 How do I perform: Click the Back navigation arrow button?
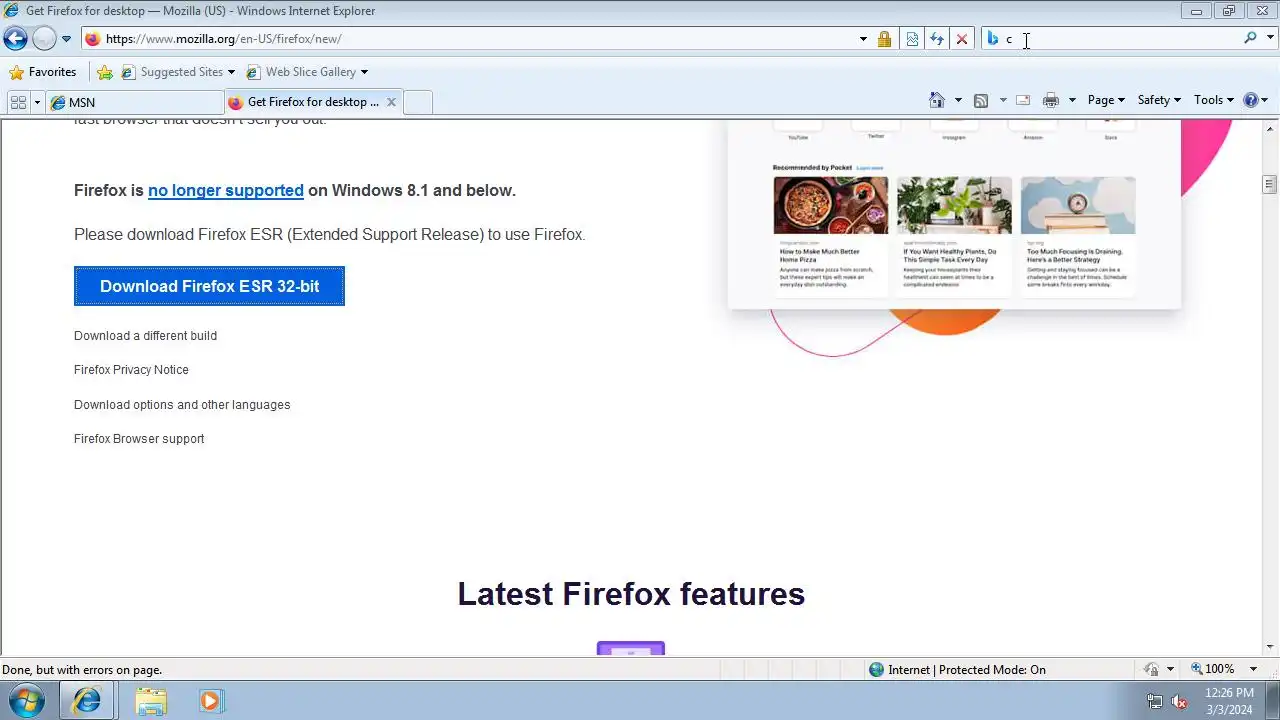(15, 39)
